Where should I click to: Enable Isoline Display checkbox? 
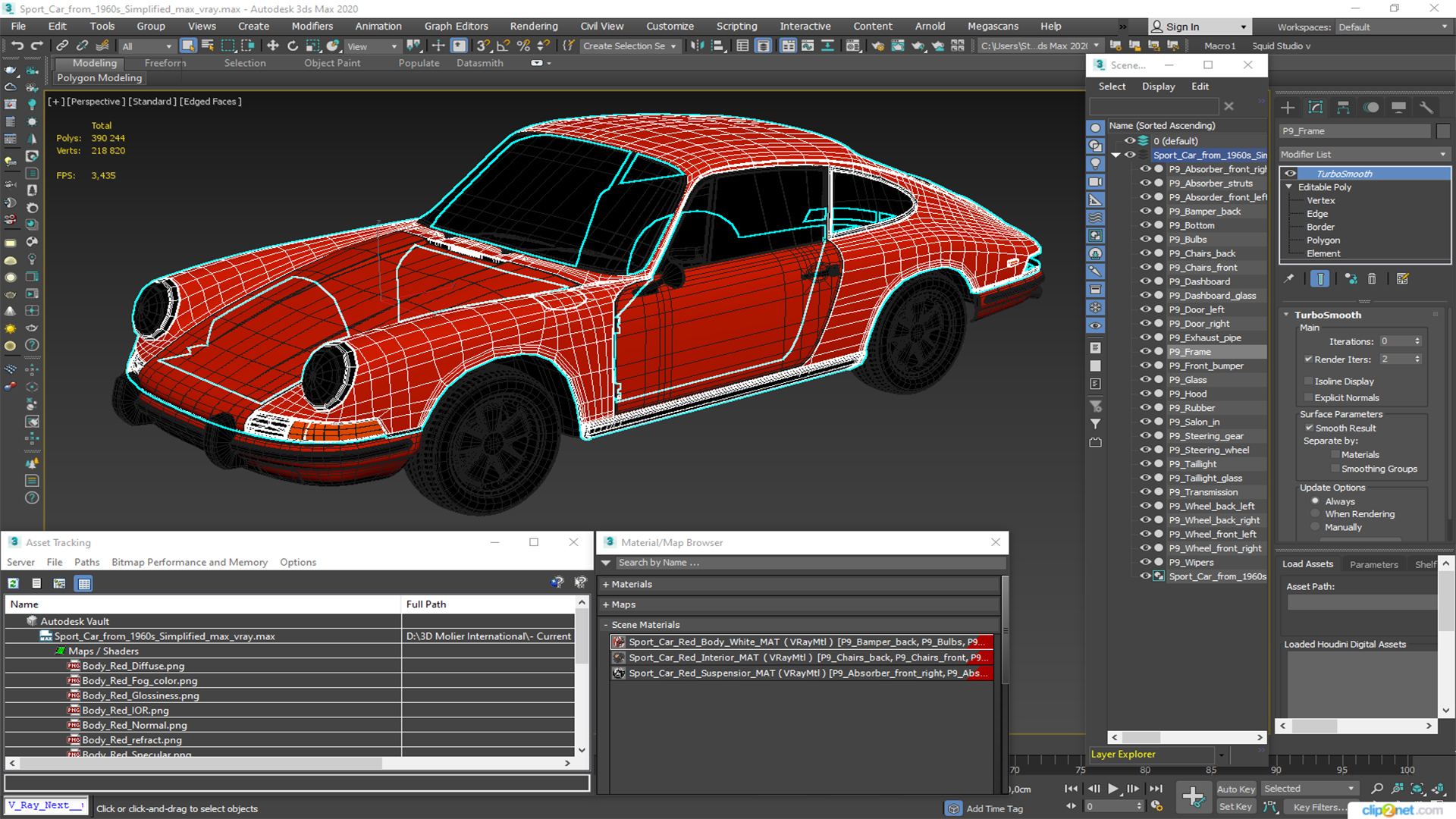(x=1308, y=381)
